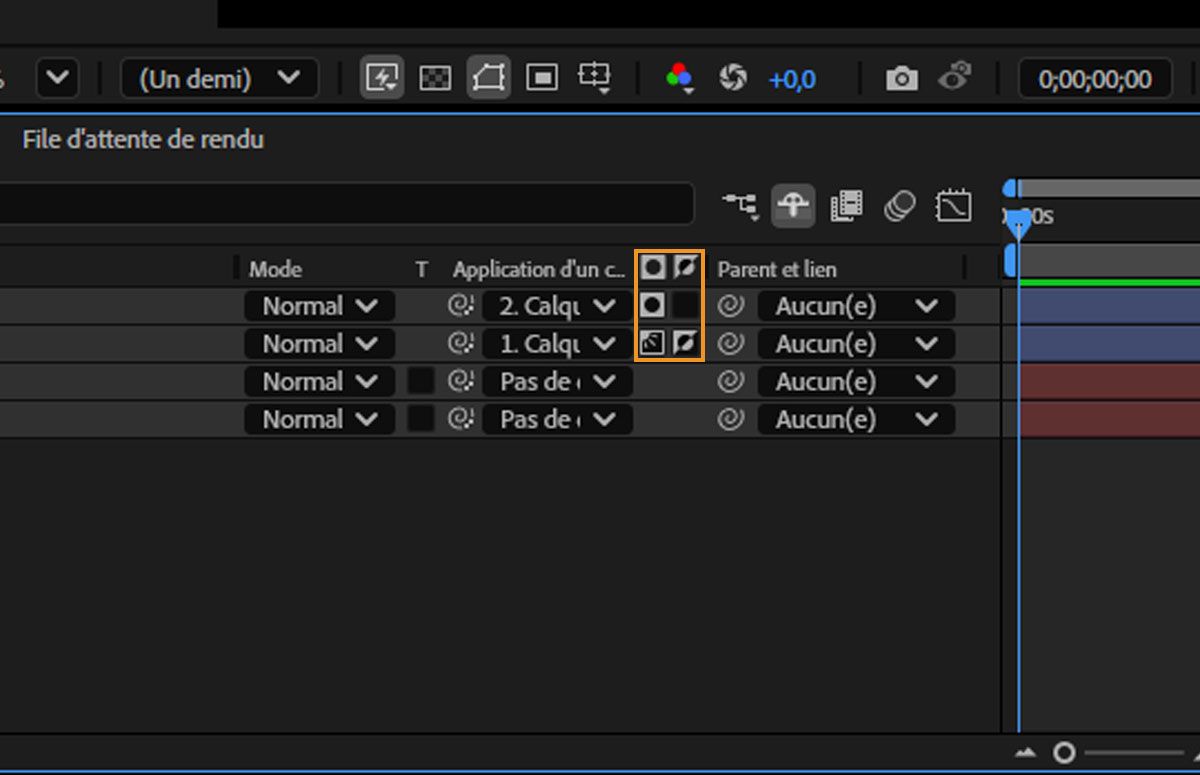Screen dimensions: 1200x775
Task: Click the 0;00;00;00 timecode field
Action: pyautogui.click(x=1094, y=79)
